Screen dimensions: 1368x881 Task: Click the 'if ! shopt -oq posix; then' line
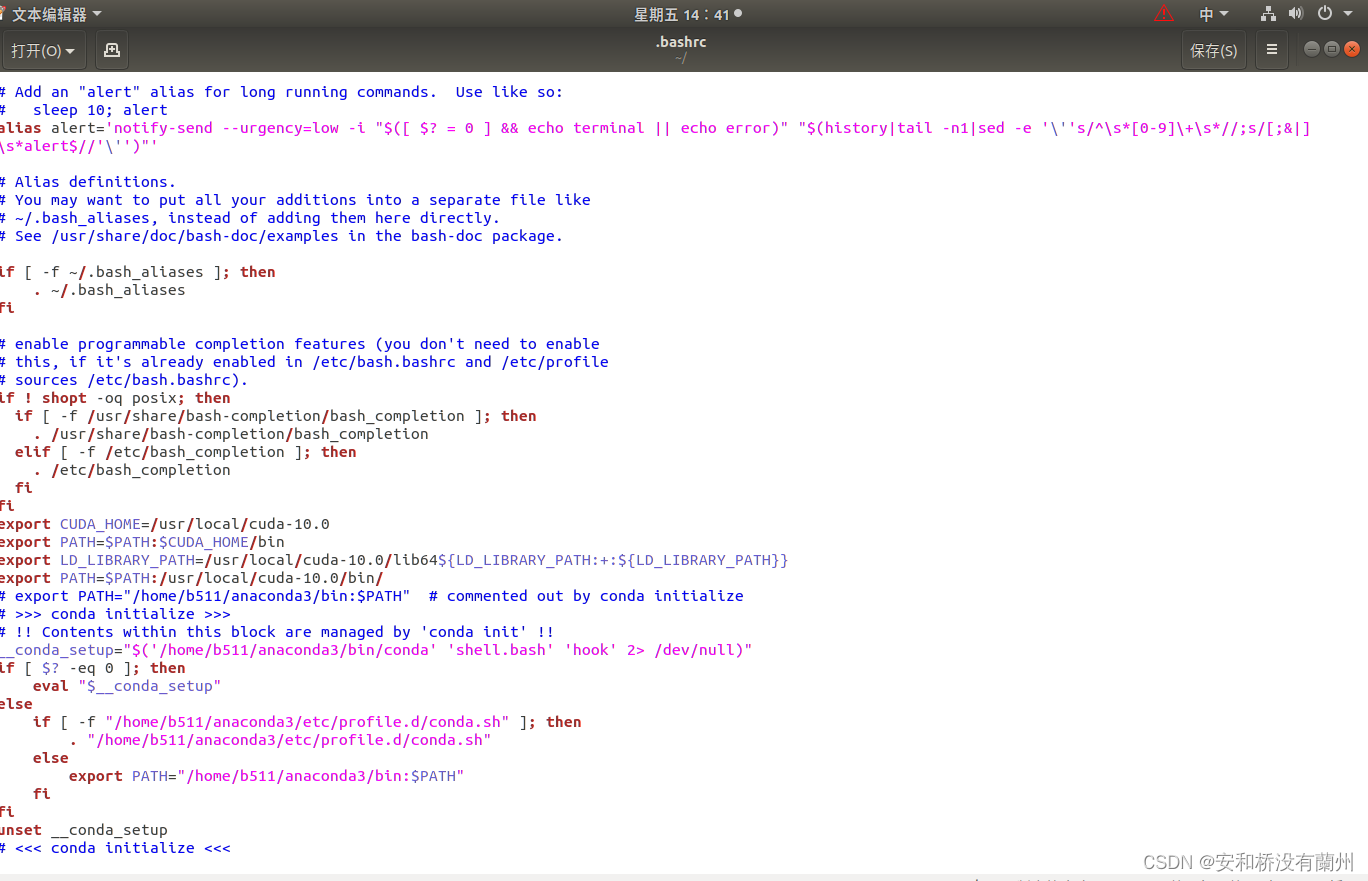point(115,398)
